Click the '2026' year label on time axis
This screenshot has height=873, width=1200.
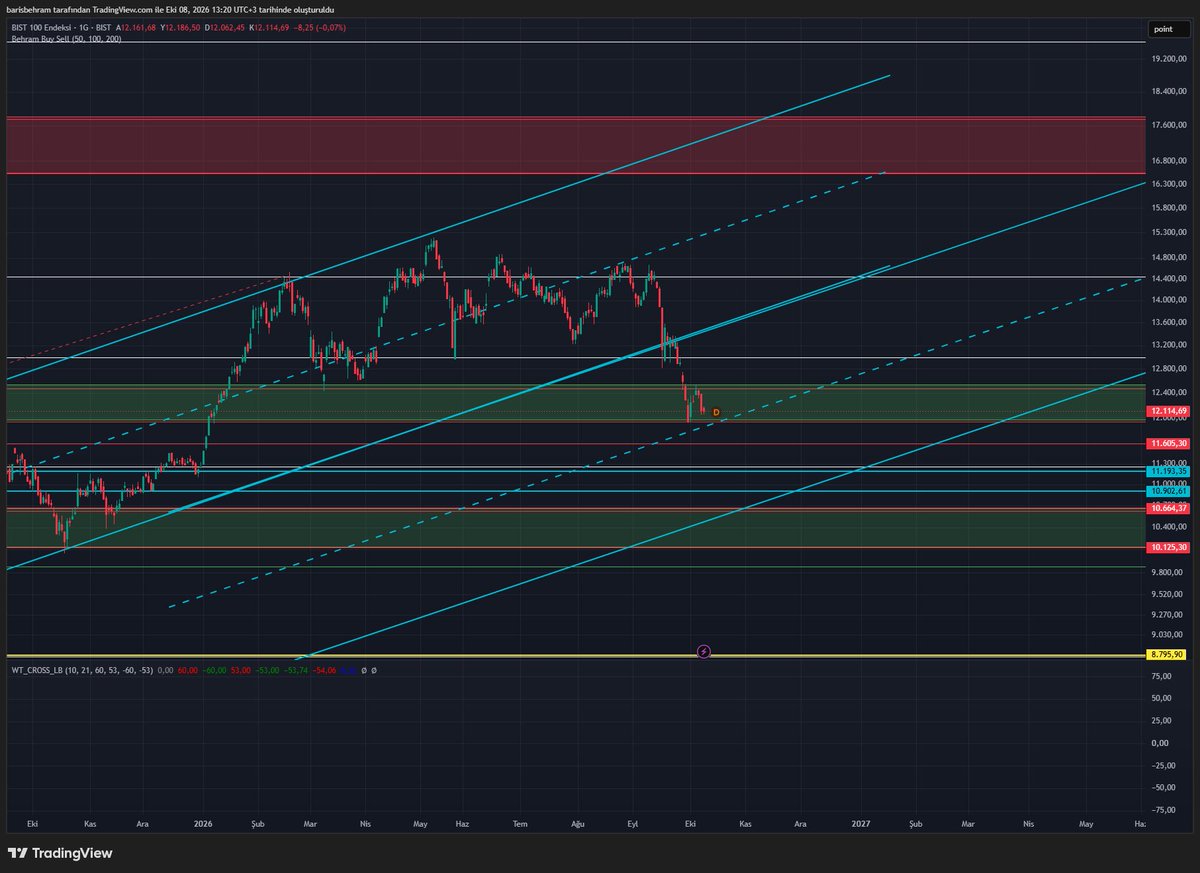203,823
